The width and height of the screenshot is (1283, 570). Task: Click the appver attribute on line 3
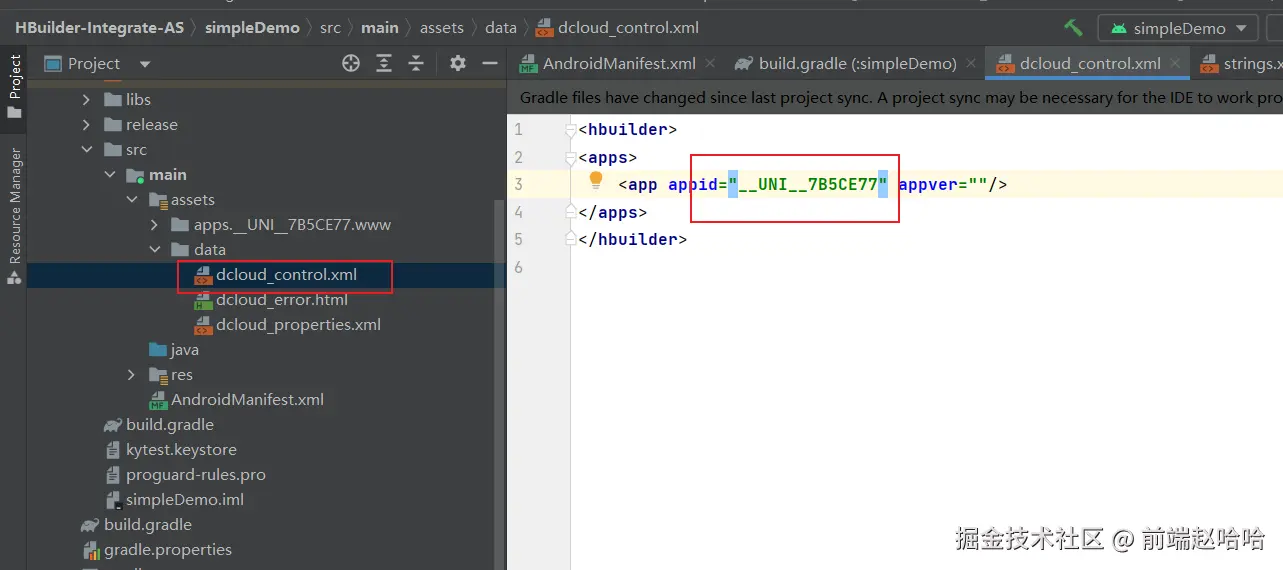coord(929,184)
